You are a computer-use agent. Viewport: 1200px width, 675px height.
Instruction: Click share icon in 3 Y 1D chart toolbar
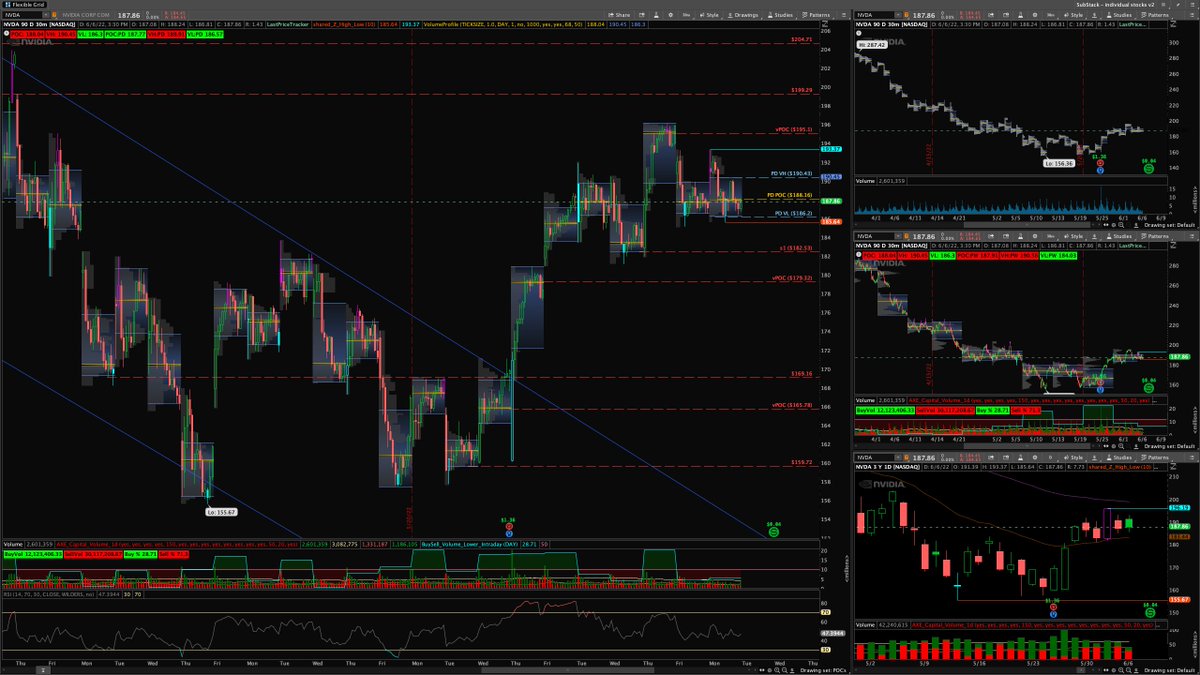click(x=991, y=458)
